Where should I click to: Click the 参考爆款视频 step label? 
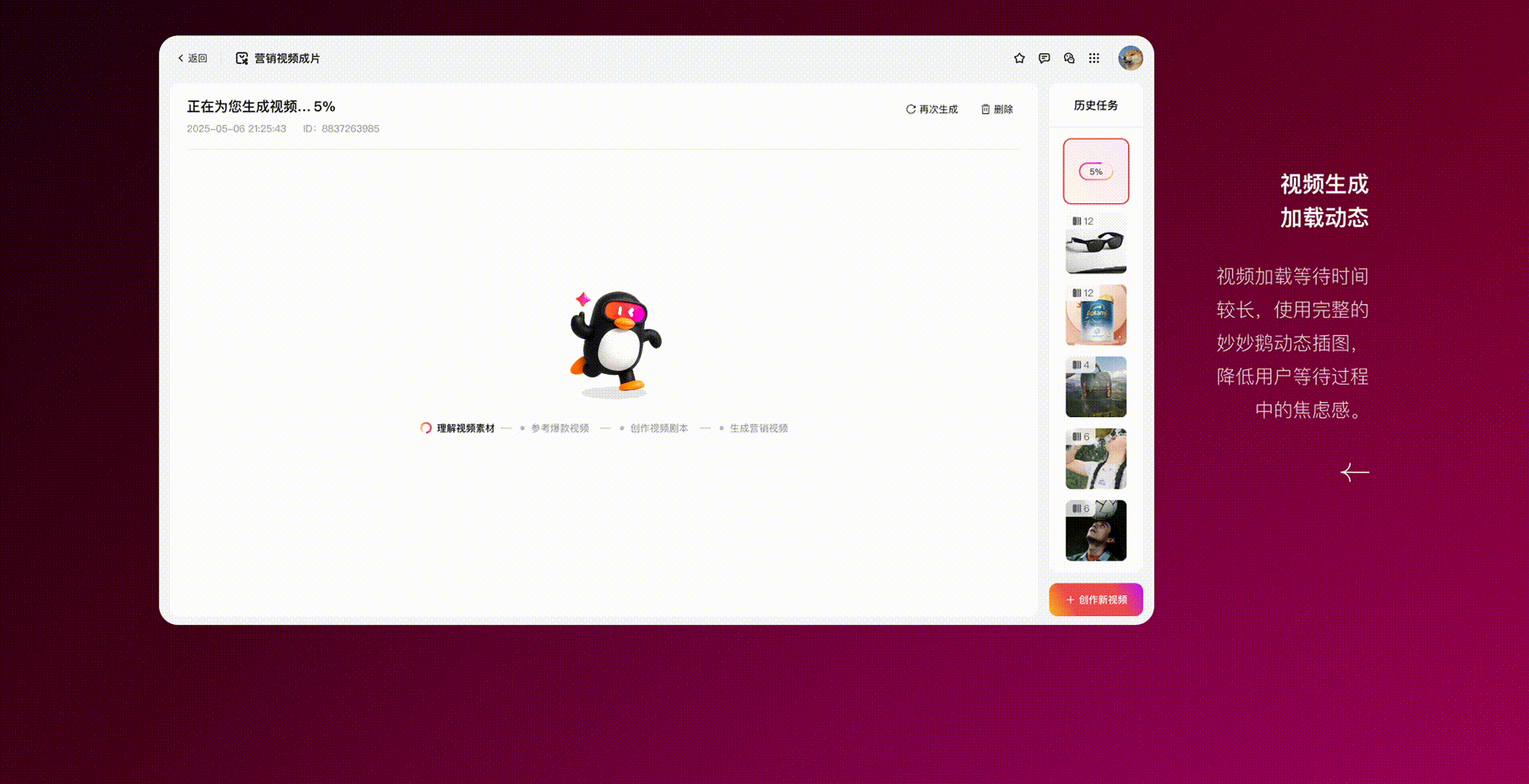point(560,428)
